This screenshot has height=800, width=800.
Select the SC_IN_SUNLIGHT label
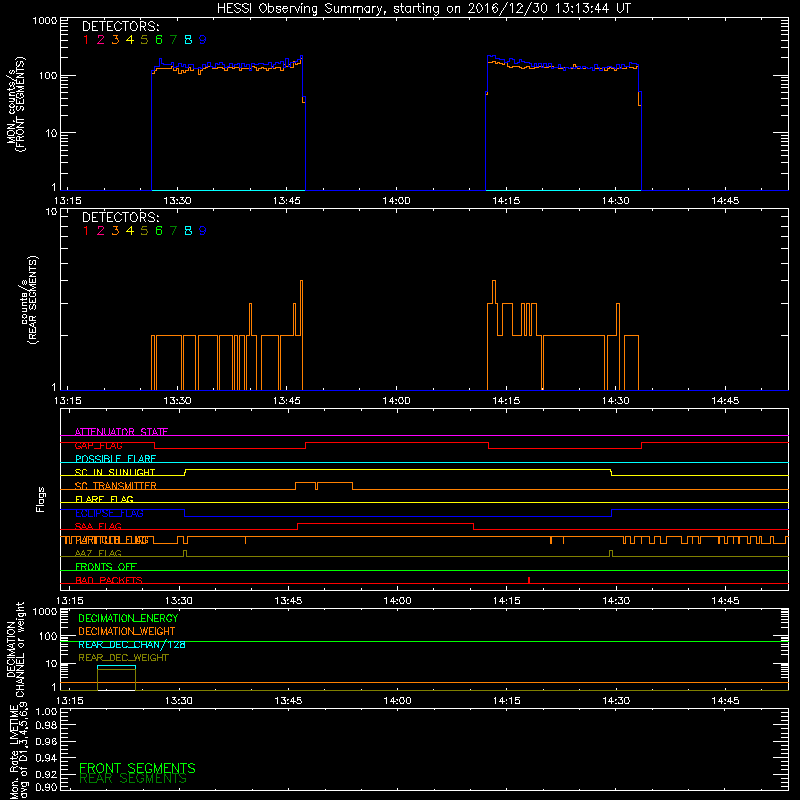point(115,472)
